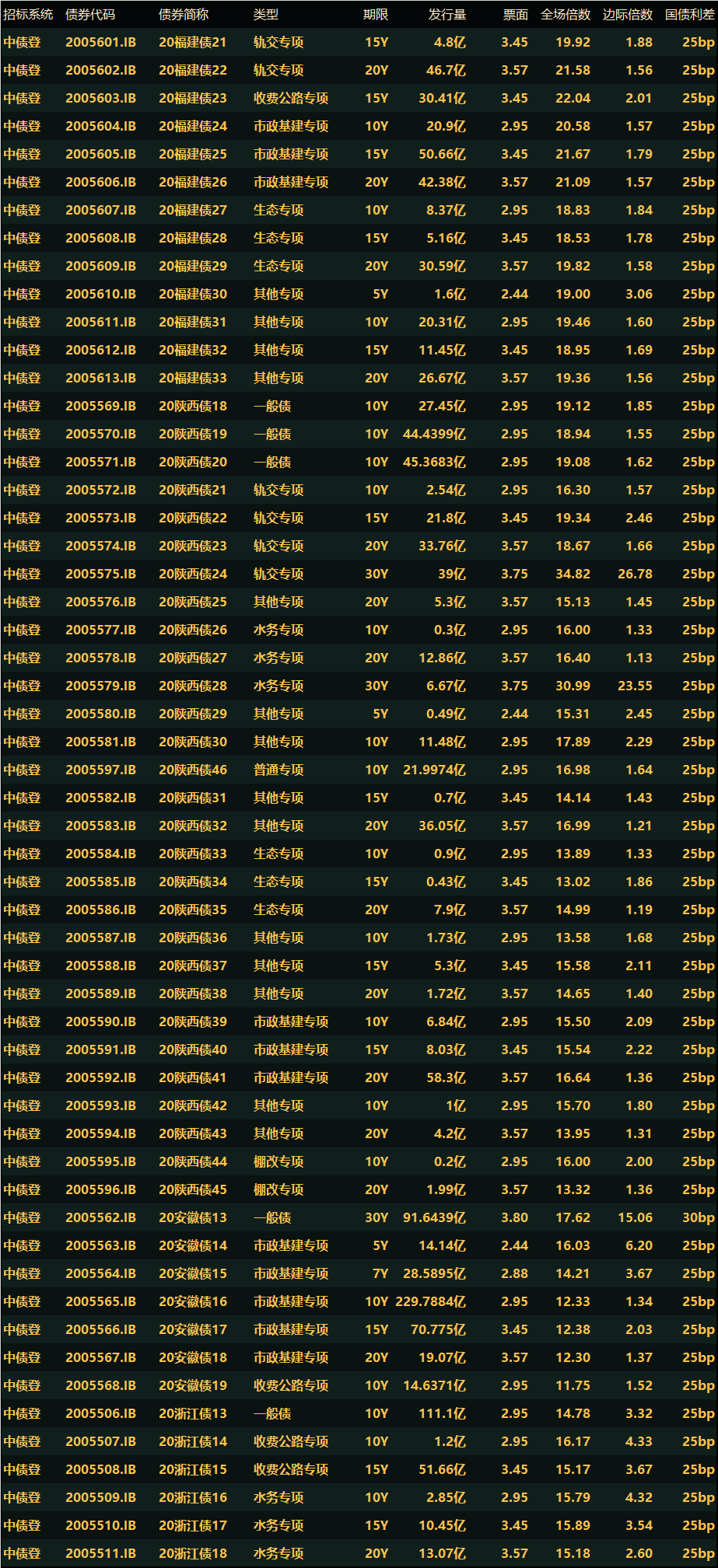Click bond name 20陕西债34
The height and width of the screenshot is (1568, 718).
coord(193,882)
